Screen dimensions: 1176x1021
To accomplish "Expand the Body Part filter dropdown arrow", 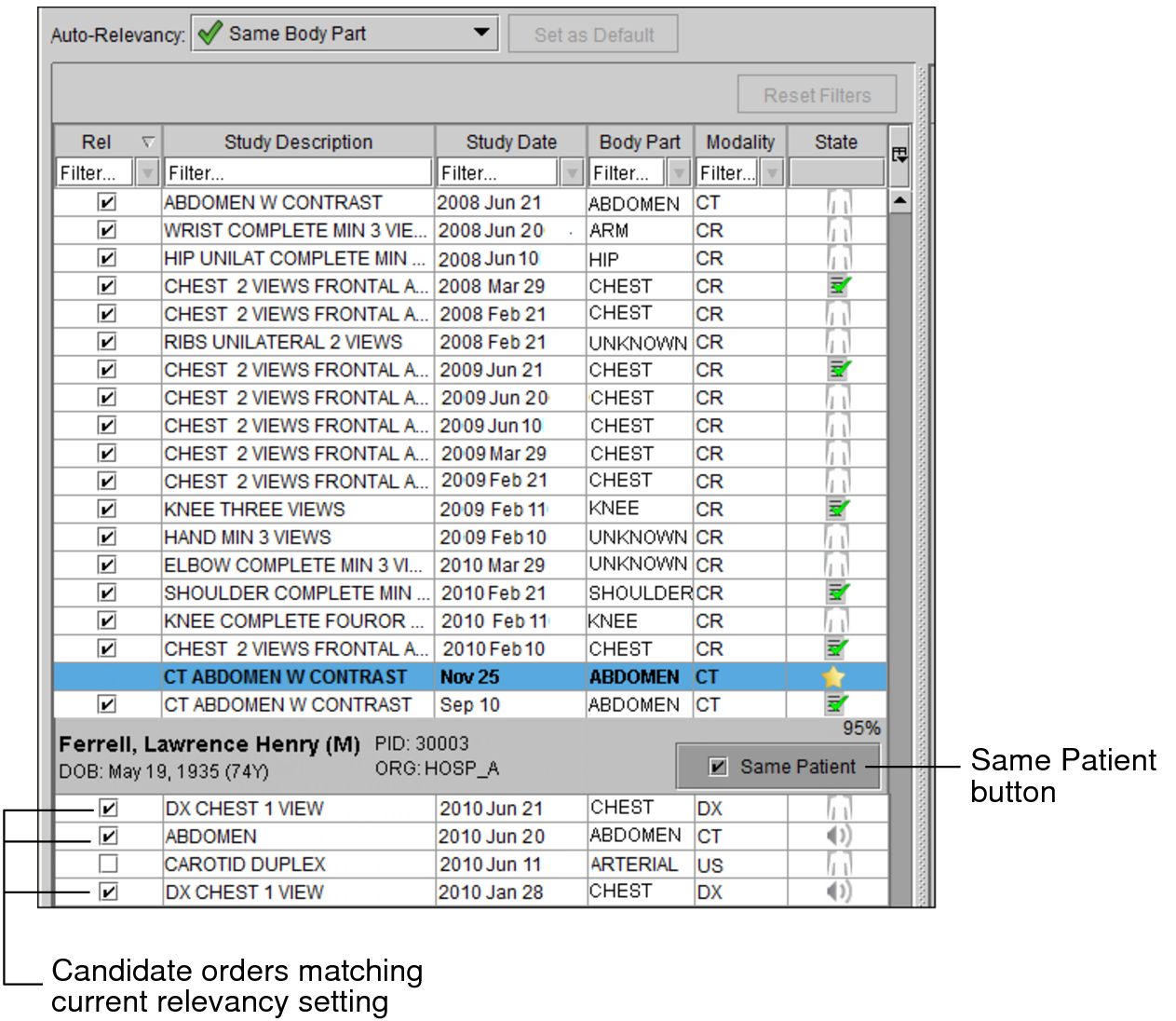I will pos(680,172).
